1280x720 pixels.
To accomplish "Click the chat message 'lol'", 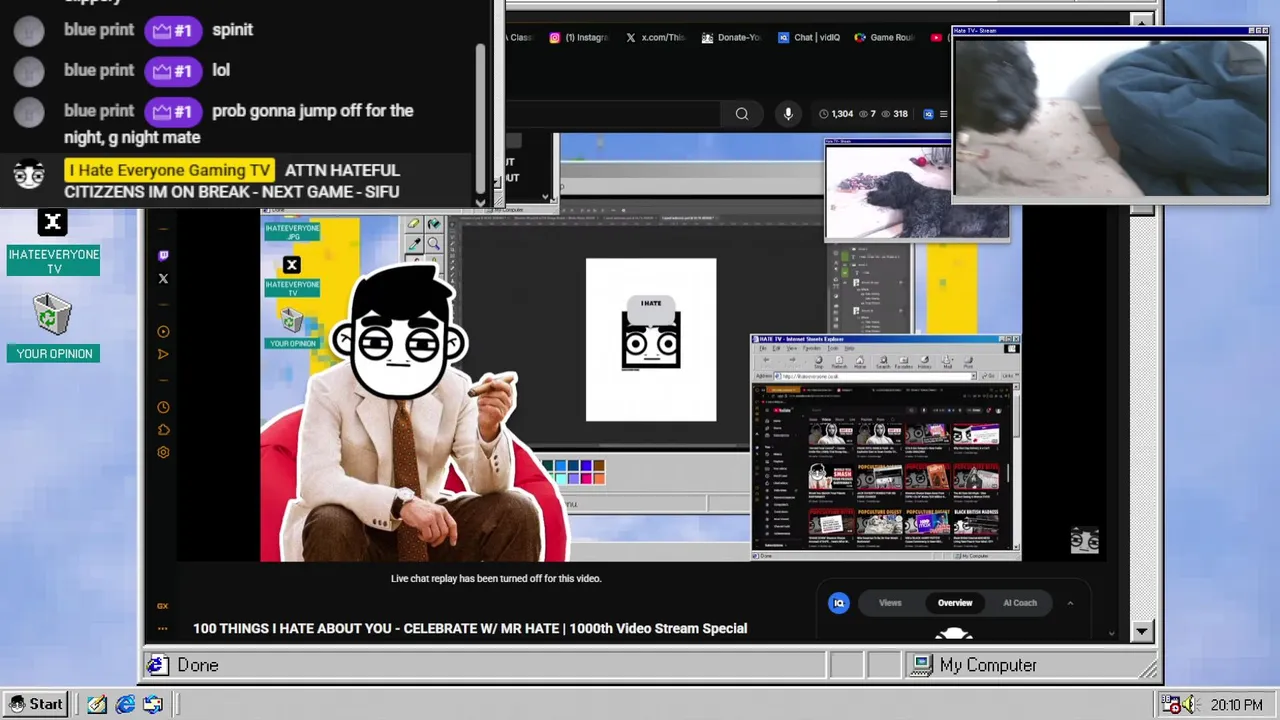I will (221, 71).
